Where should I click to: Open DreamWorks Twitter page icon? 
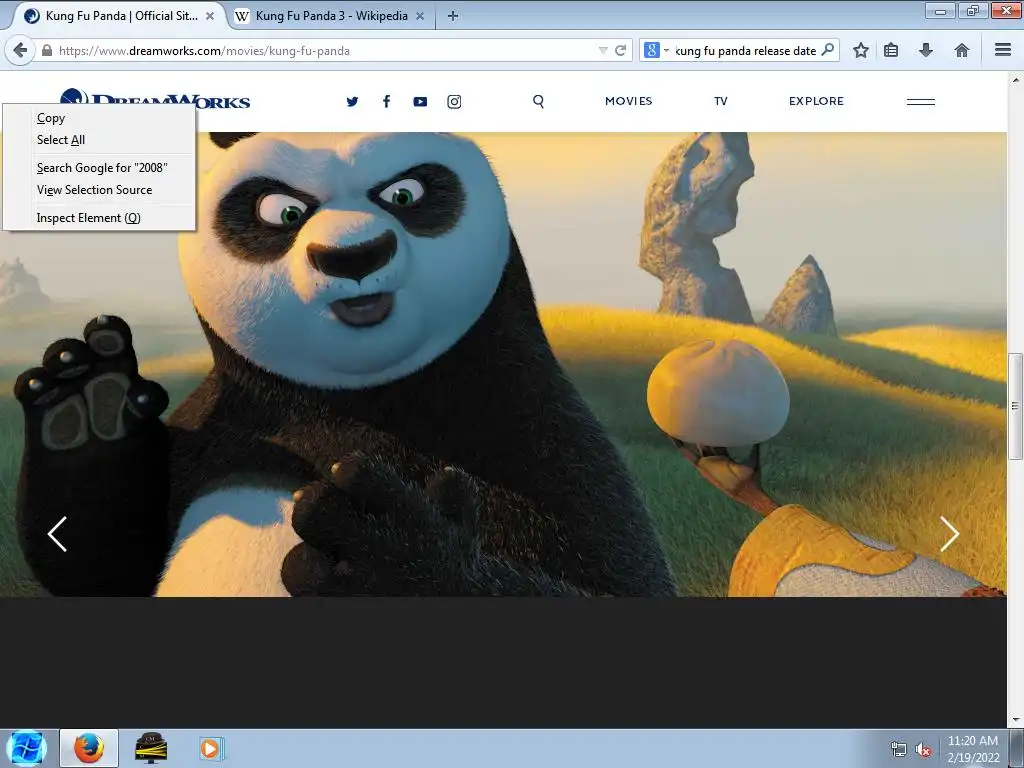[x=353, y=101]
